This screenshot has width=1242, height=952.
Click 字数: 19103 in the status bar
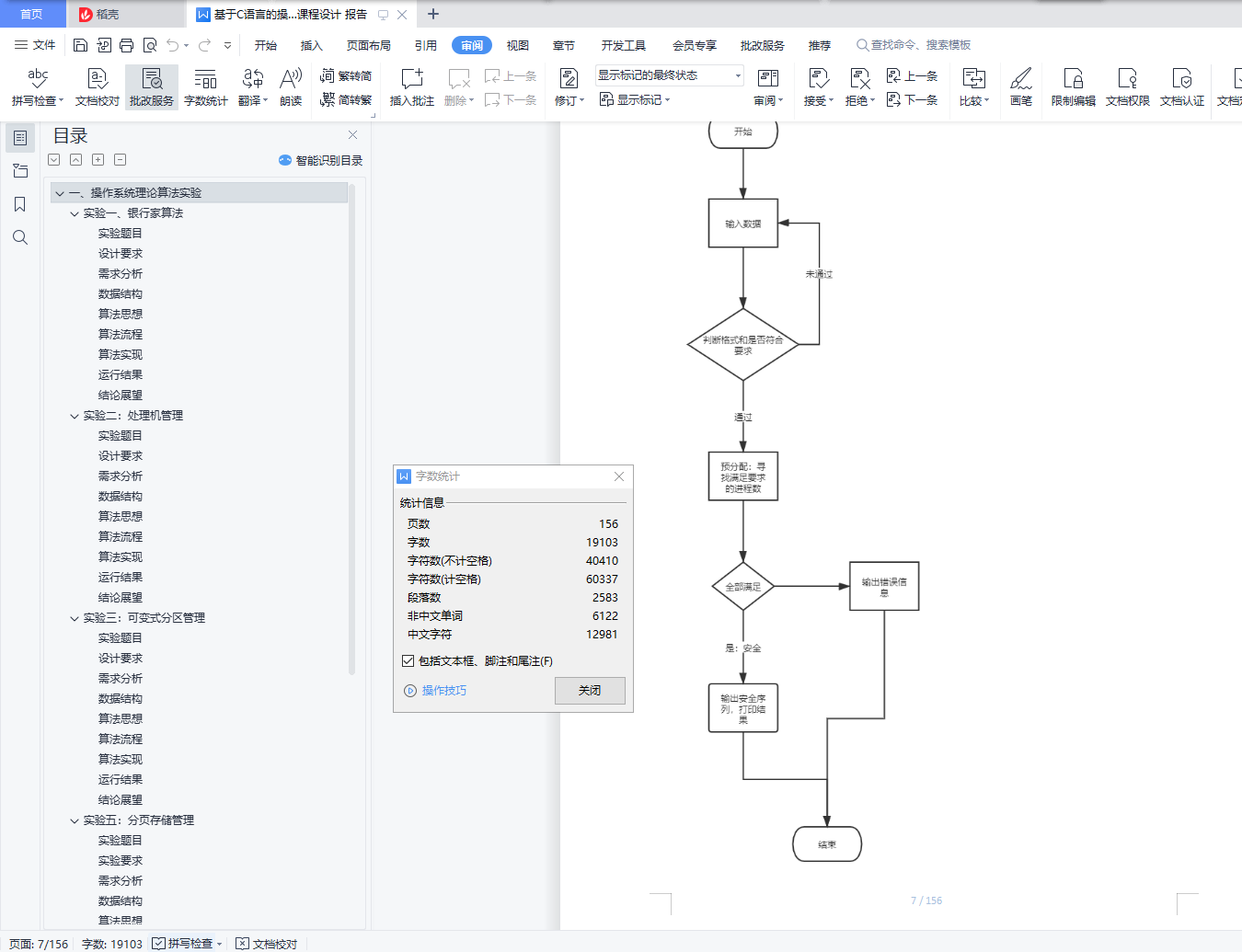point(112,944)
